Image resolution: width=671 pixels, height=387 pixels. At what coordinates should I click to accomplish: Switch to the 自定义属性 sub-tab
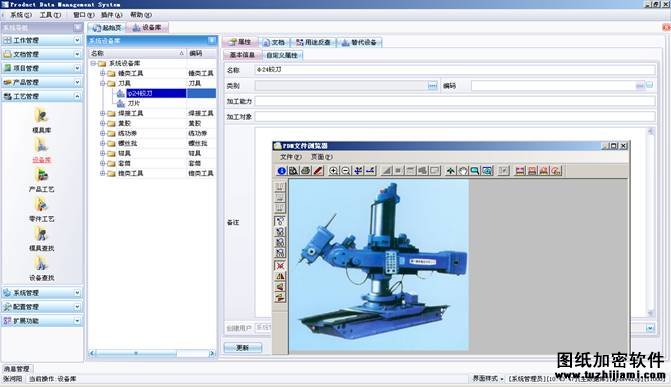pos(282,55)
